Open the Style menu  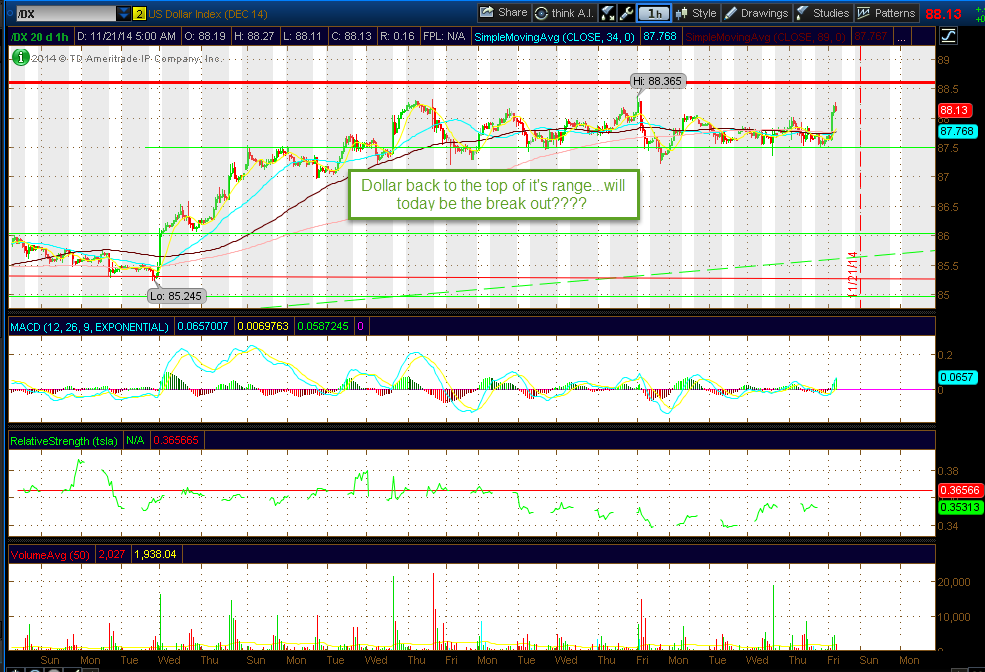click(697, 13)
